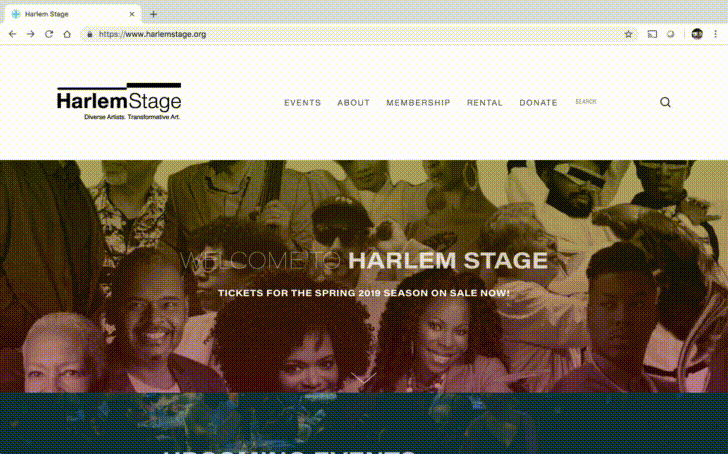Image resolution: width=728 pixels, height=454 pixels.
Task: Click the browser back arrow
Action: [x=13, y=34]
